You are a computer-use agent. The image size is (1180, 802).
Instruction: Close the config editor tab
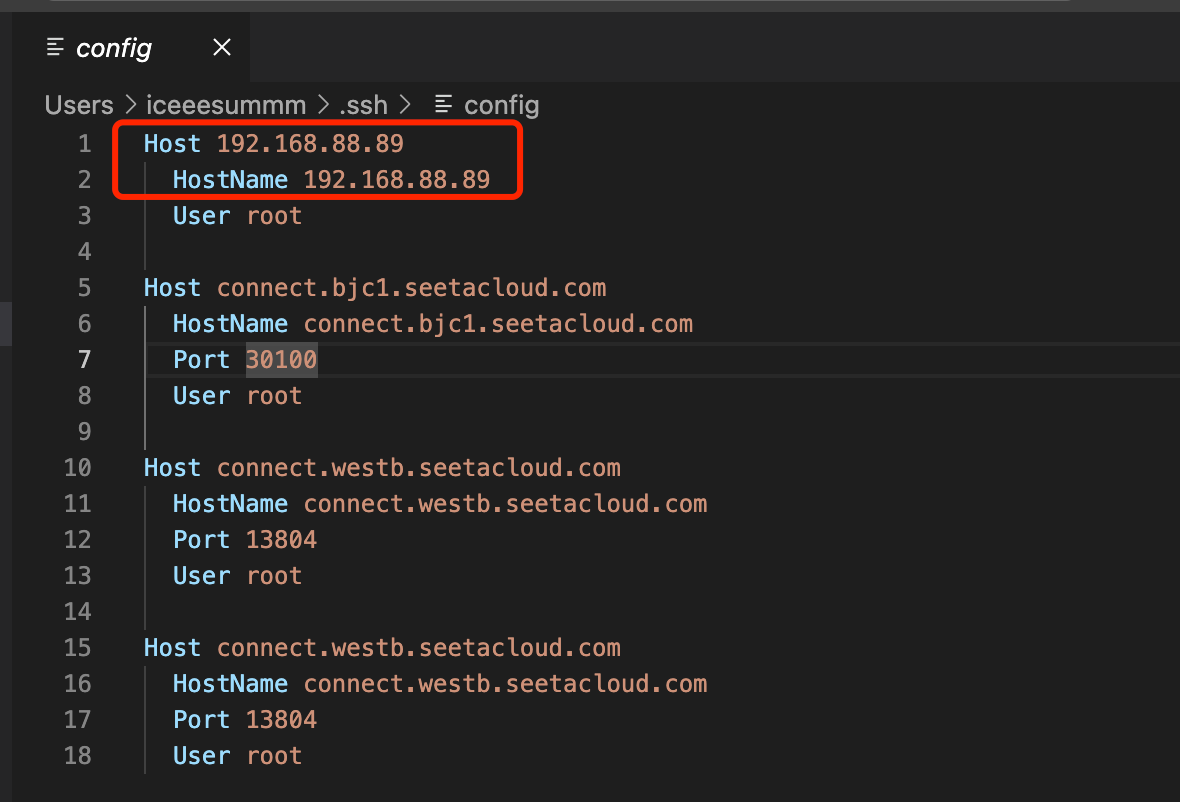pyautogui.click(x=221, y=47)
